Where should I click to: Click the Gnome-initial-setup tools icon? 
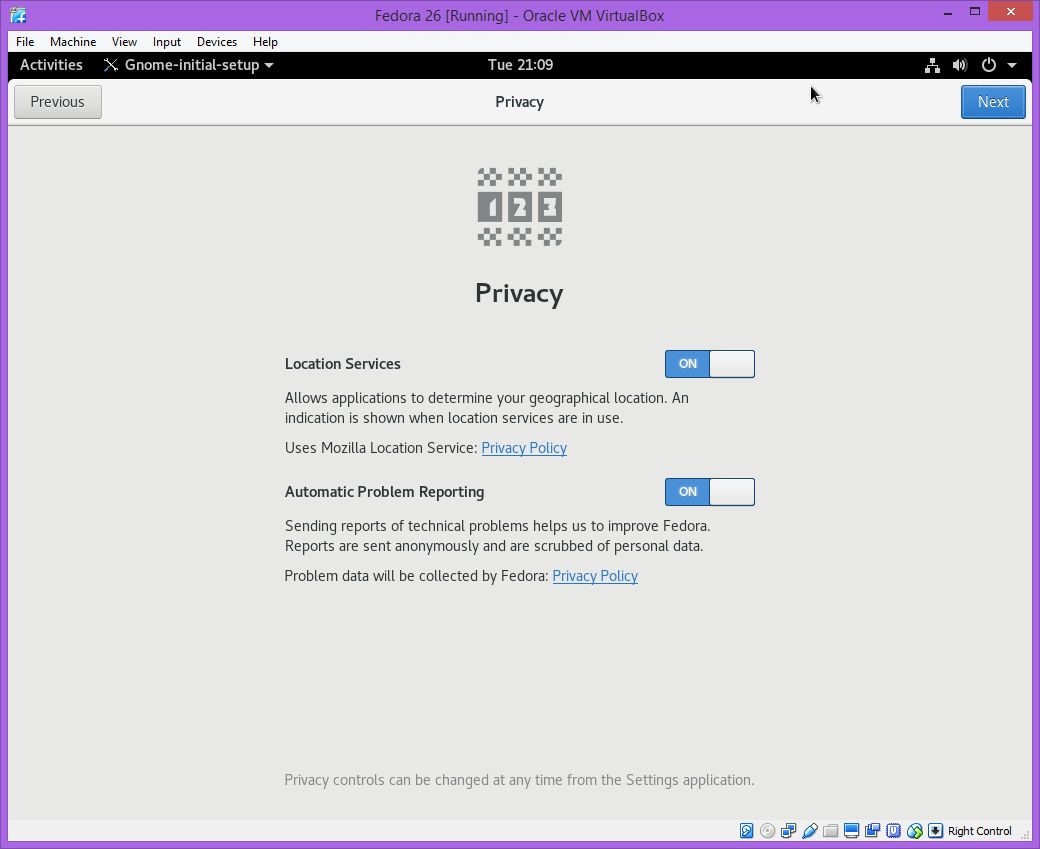[x=111, y=65]
